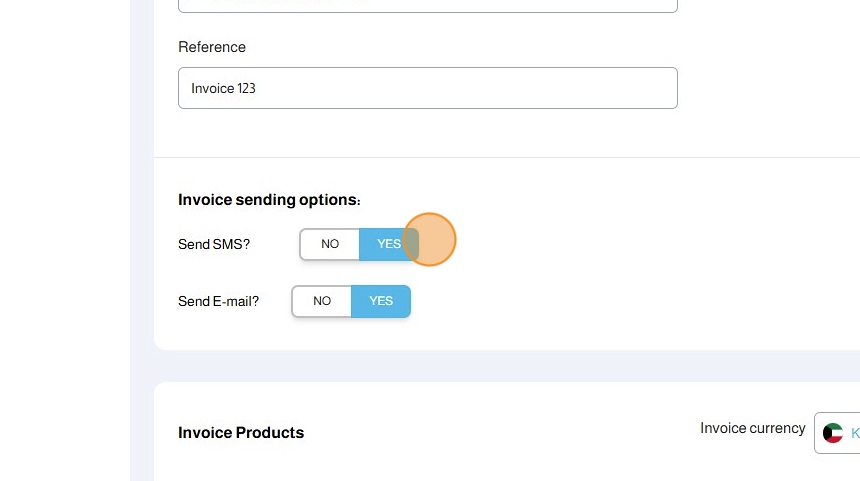Click the Invoice Products heading

(241, 433)
